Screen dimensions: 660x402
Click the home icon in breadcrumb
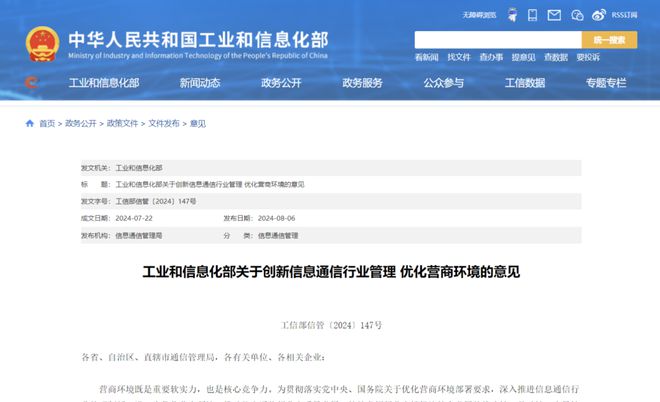tap(29, 123)
